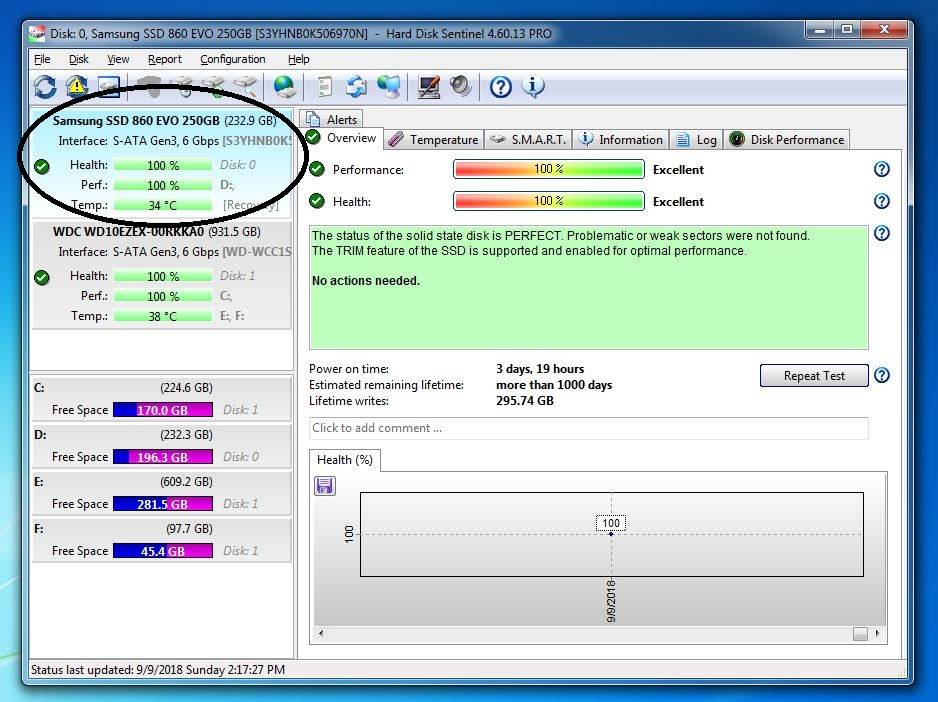Select the Overview tab
This screenshot has width=938, height=702.
tap(341, 138)
